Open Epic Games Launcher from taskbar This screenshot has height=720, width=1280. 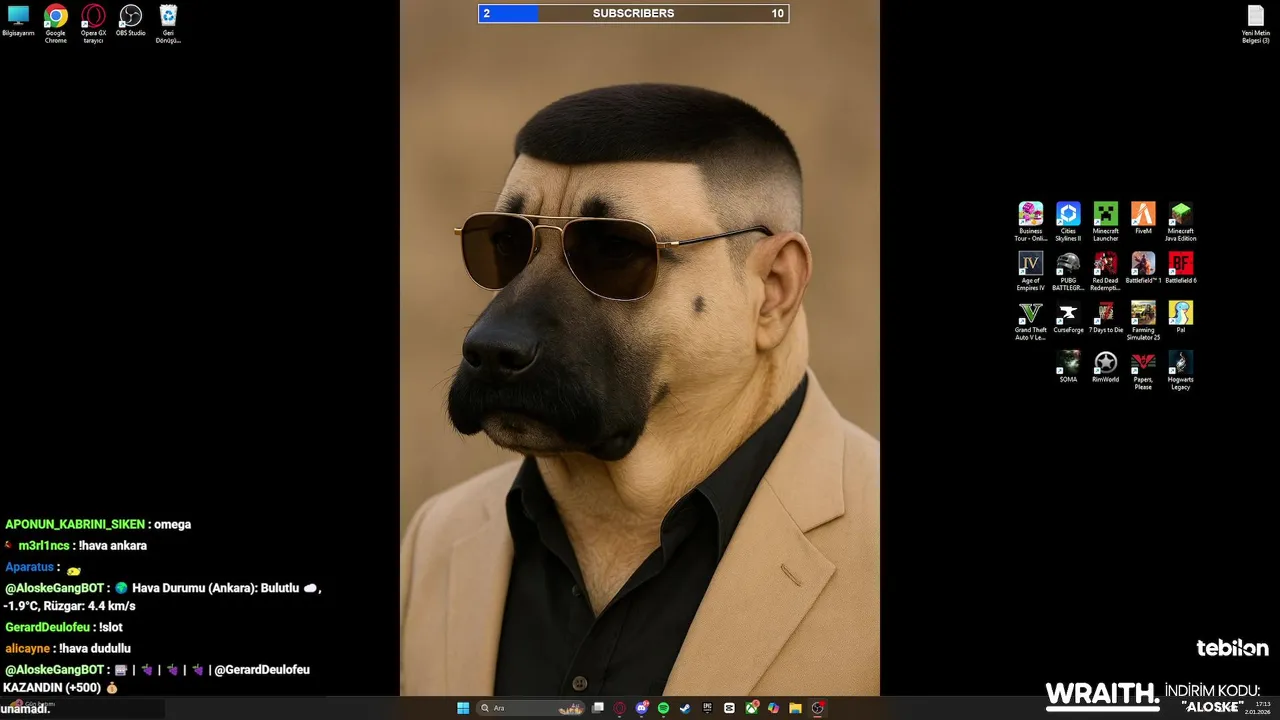(x=707, y=708)
